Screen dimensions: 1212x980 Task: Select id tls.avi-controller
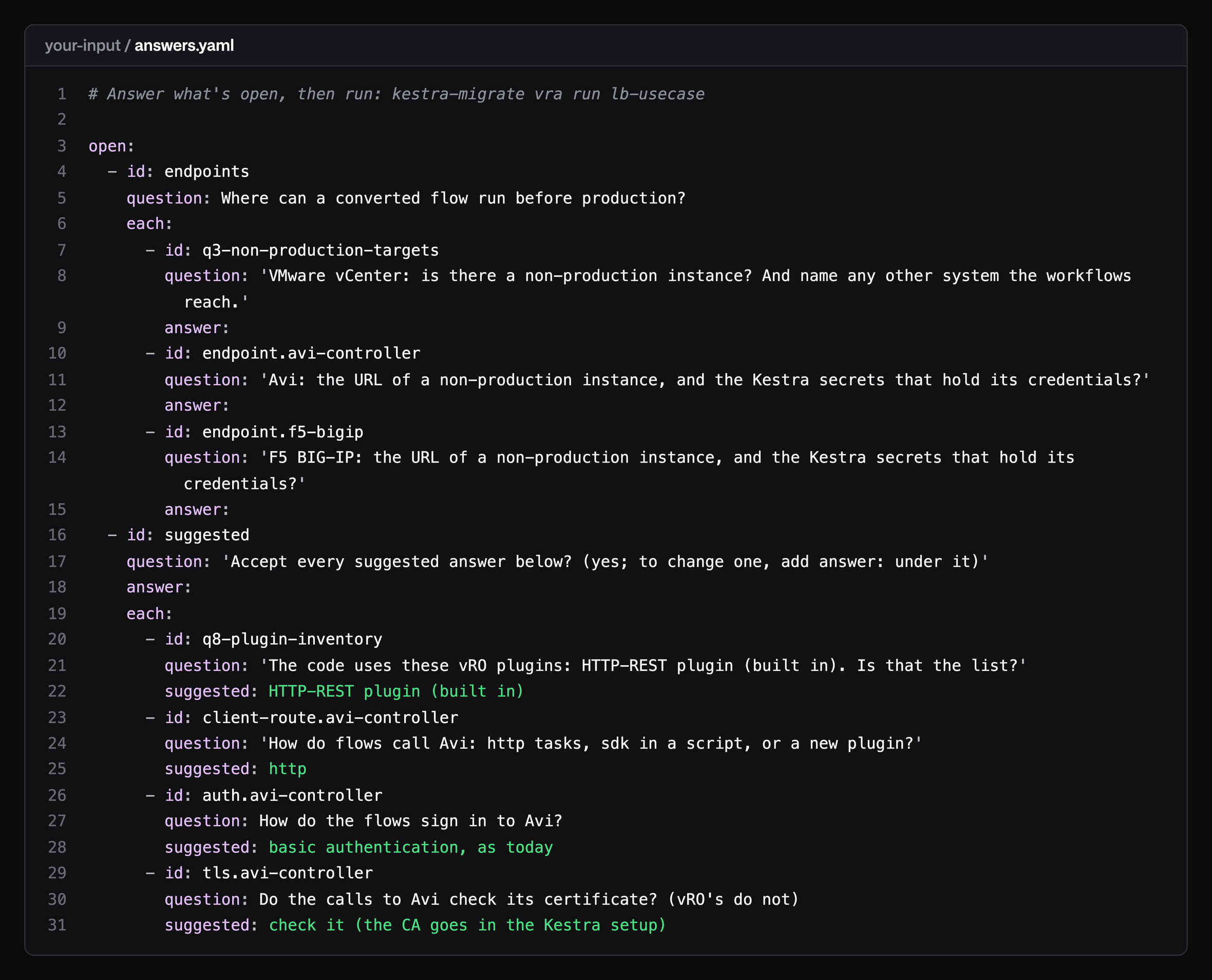[288, 873]
